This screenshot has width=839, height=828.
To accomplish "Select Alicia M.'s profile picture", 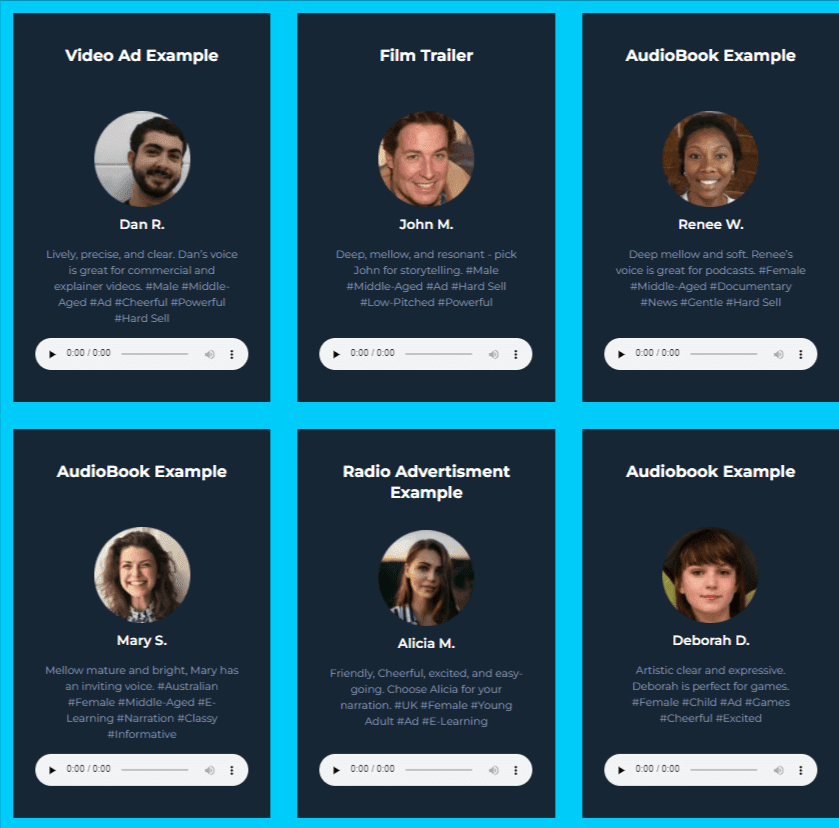I will (x=426, y=578).
